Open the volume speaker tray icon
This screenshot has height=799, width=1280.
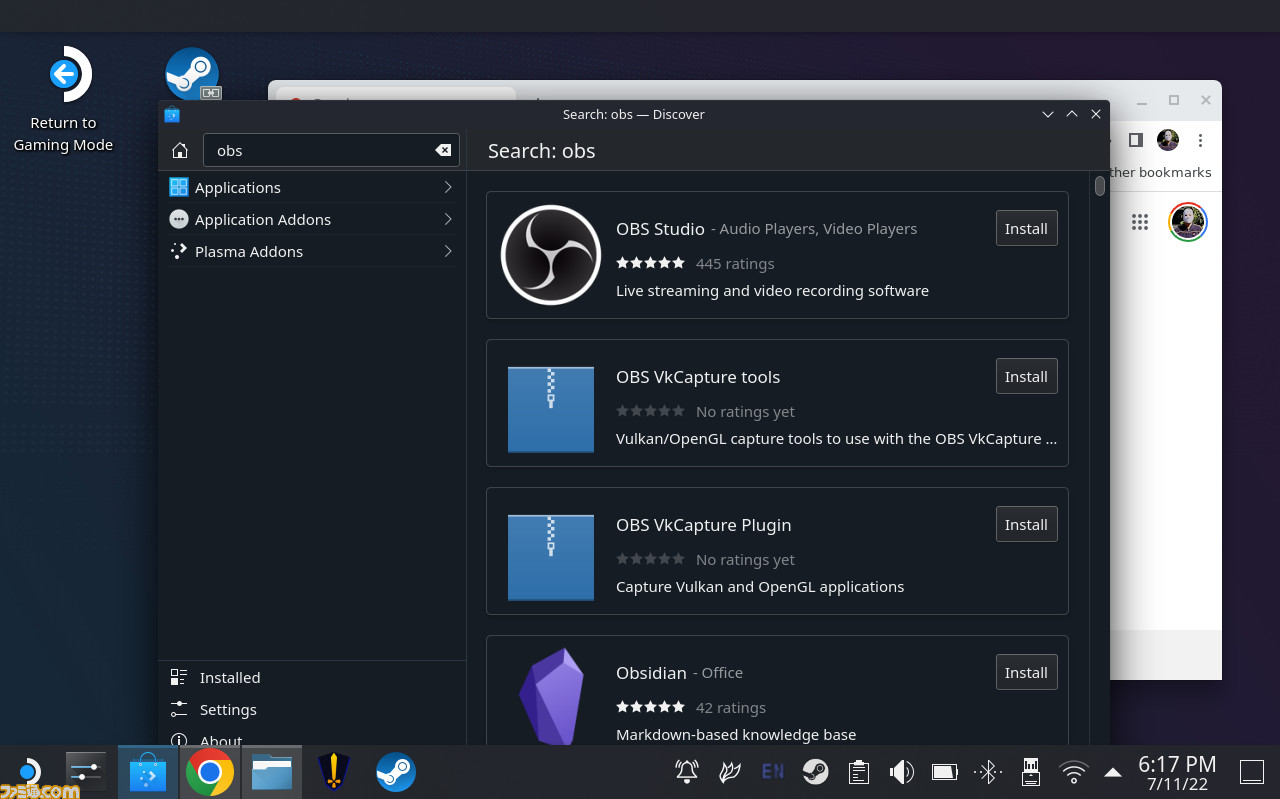point(902,771)
